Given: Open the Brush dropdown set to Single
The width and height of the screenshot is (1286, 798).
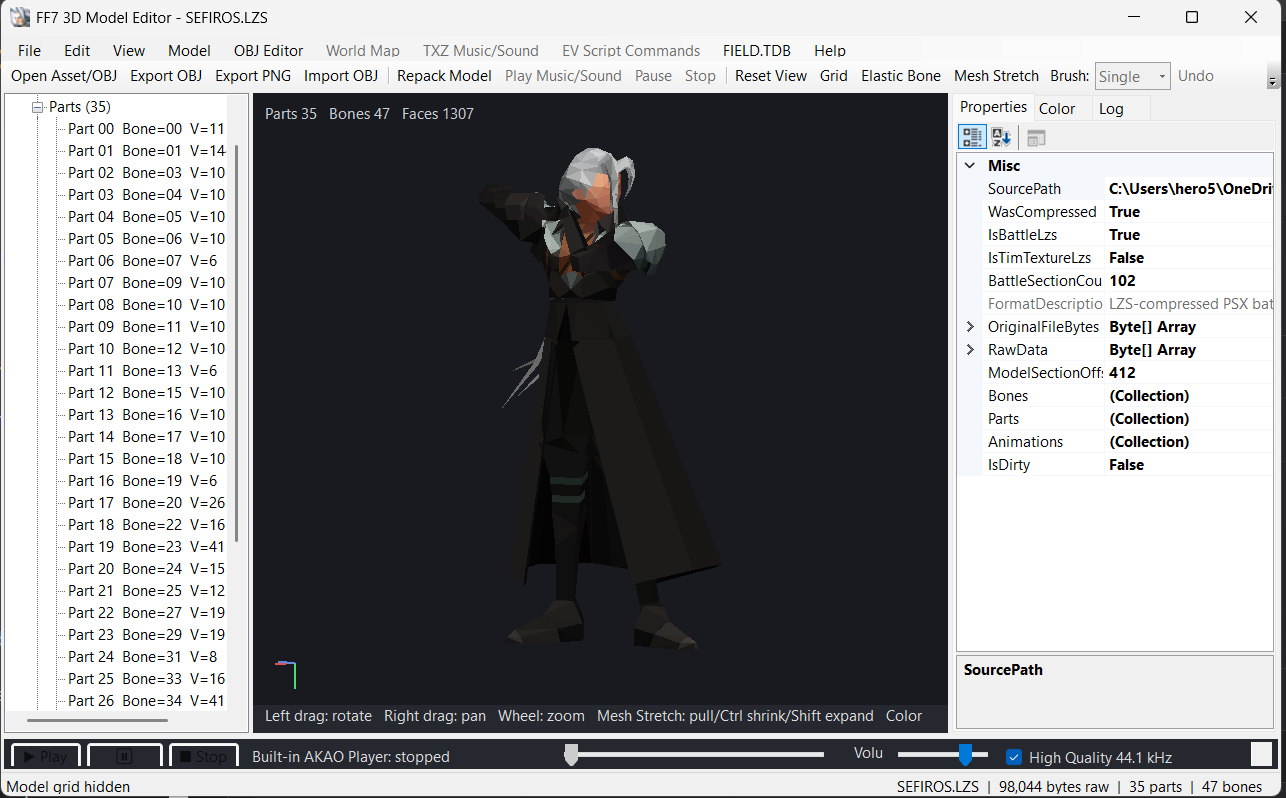Looking at the screenshot, I should tap(1132, 76).
